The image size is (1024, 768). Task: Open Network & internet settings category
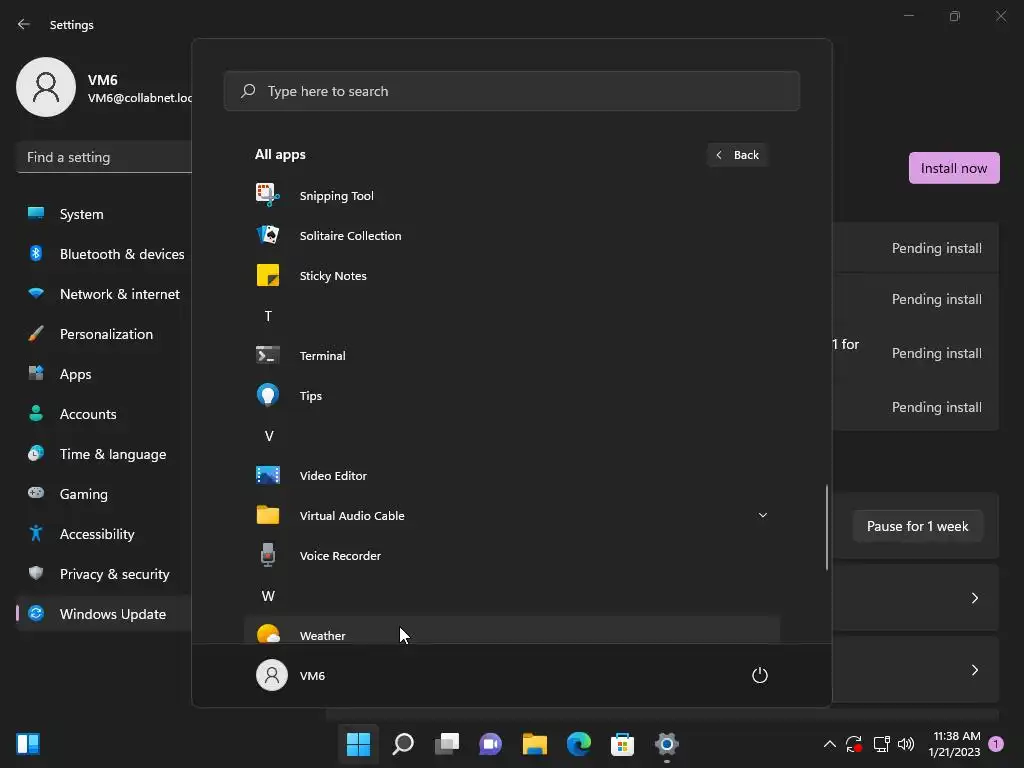click(x=104, y=294)
